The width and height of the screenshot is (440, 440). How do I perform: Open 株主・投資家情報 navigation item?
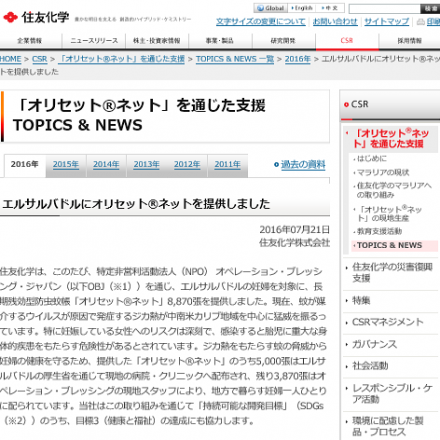(x=157, y=41)
